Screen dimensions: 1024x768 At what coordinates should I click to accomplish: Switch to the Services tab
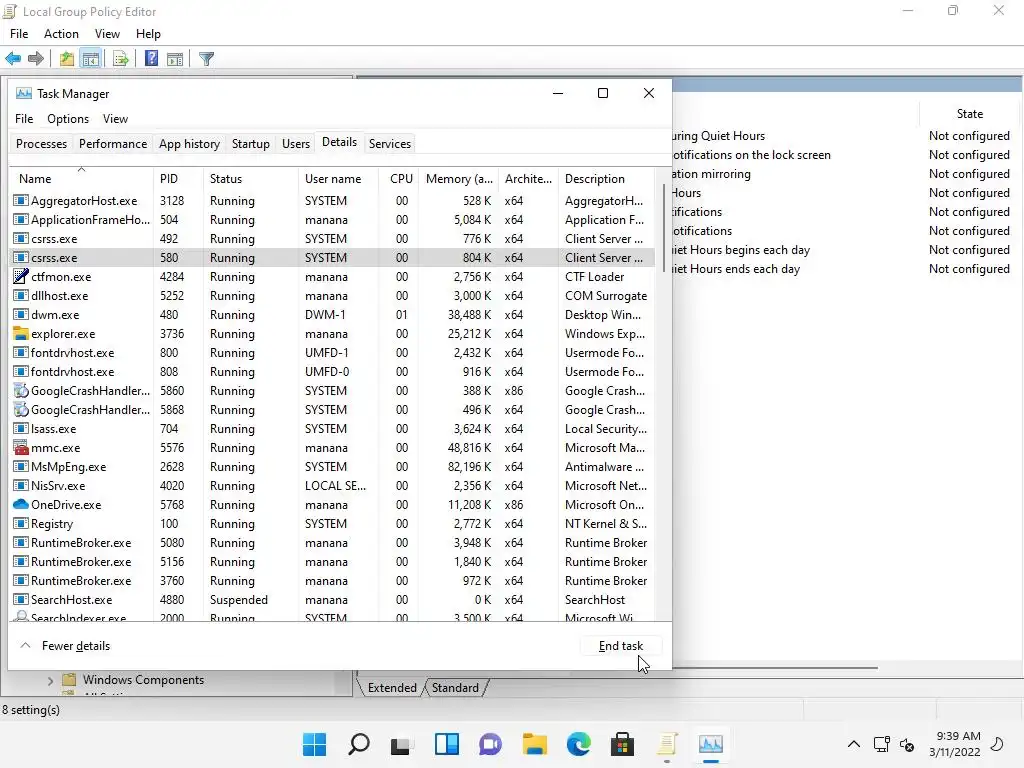pos(390,144)
